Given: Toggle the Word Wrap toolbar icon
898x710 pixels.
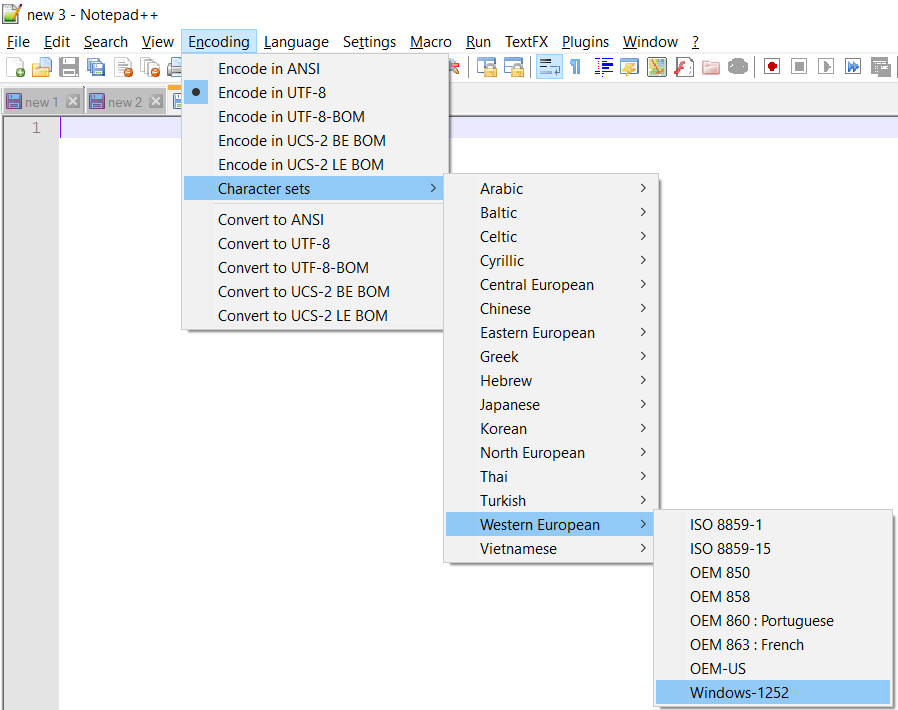Looking at the screenshot, I should [x=549, y=67].
